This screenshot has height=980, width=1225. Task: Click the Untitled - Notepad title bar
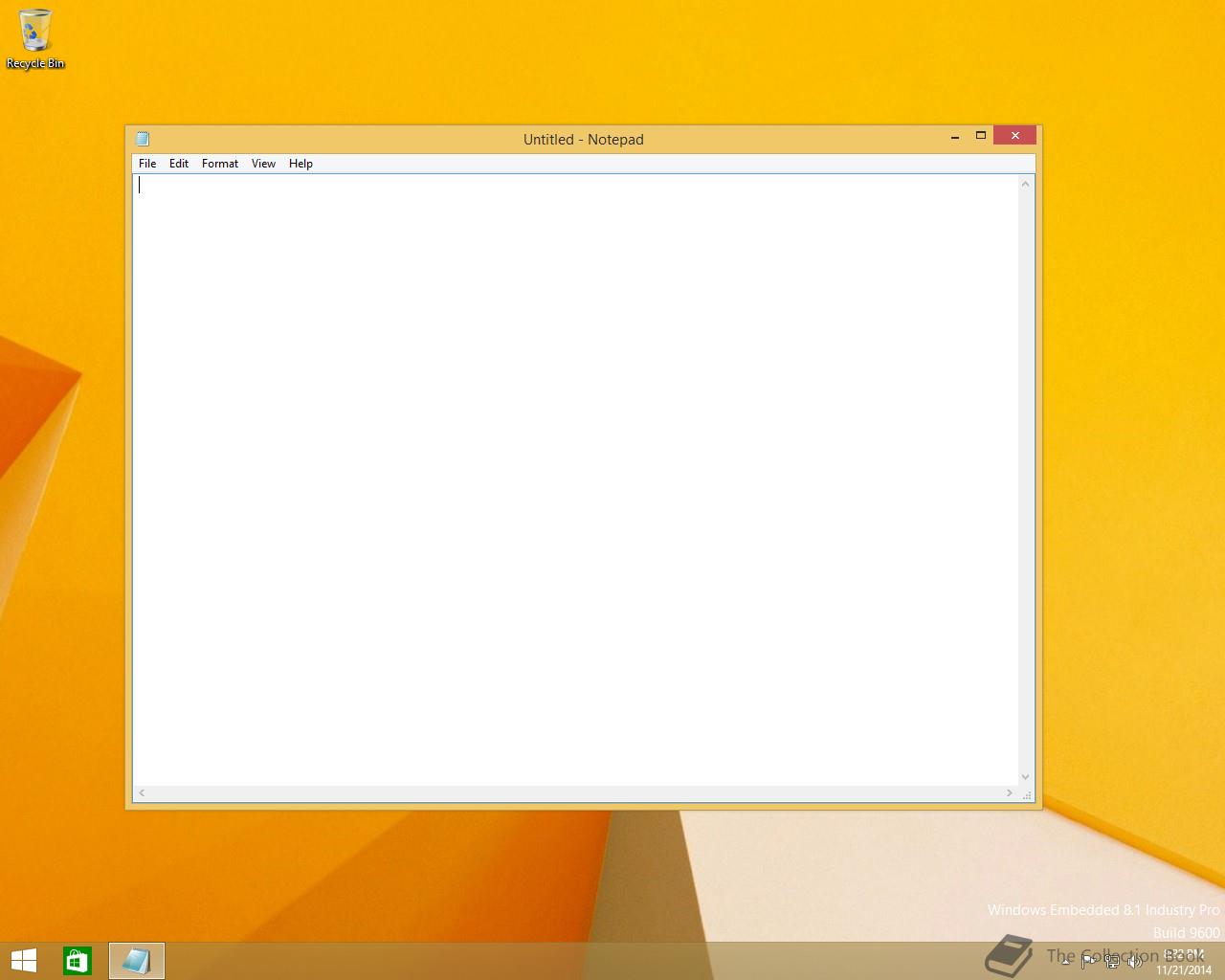[584, 140]
